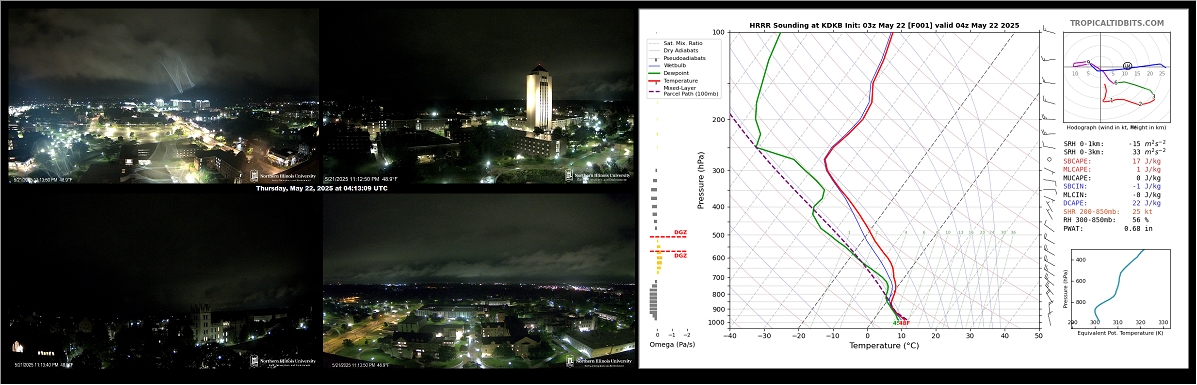Open the webcam view with light beams in clouds
This screenshot has width=1197, height=385.
point(163,96)
